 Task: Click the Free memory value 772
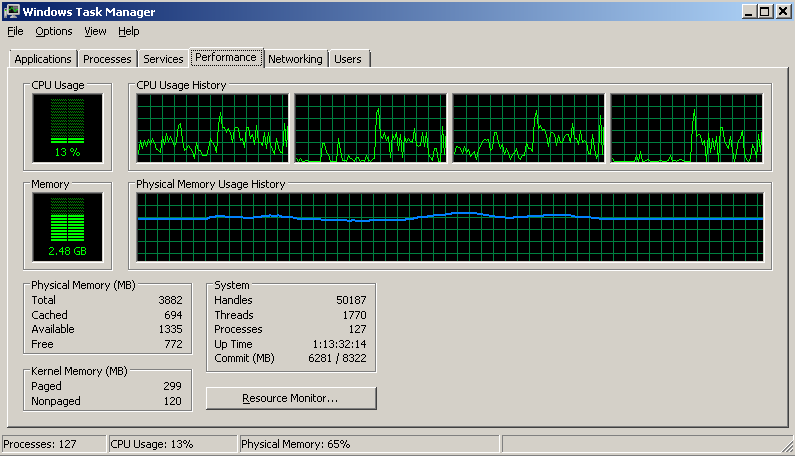pos(173,344)
